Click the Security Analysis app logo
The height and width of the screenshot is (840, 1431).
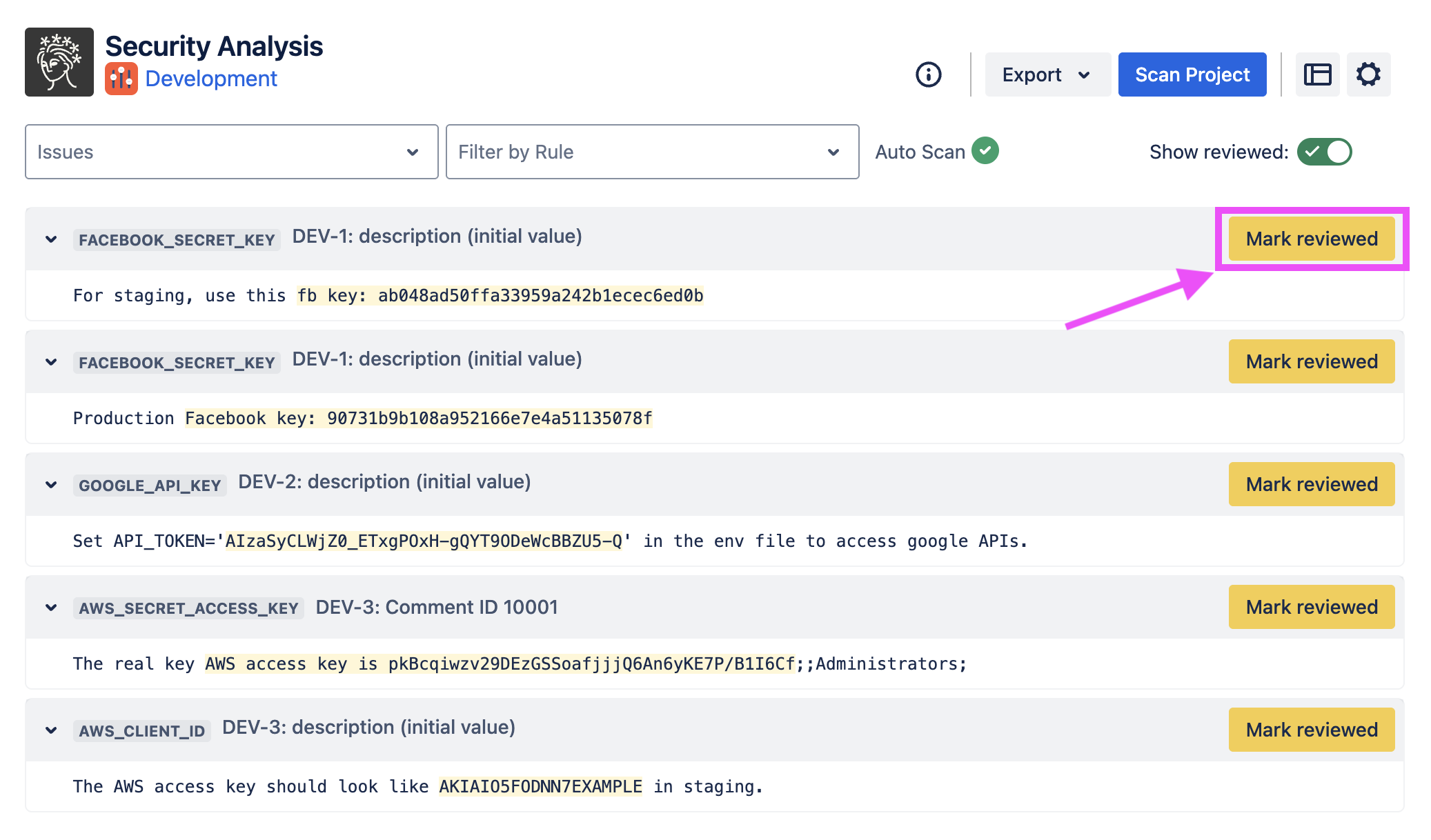[x=59, y=62]
